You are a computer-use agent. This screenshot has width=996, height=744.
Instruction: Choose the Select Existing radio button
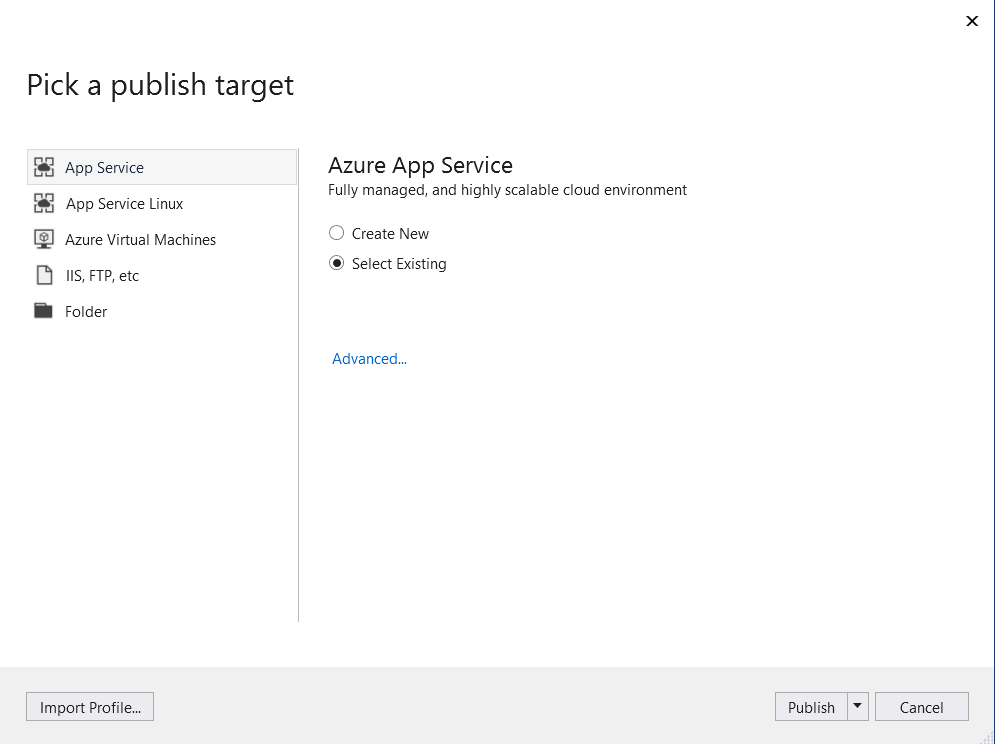(x=336, y=263)
